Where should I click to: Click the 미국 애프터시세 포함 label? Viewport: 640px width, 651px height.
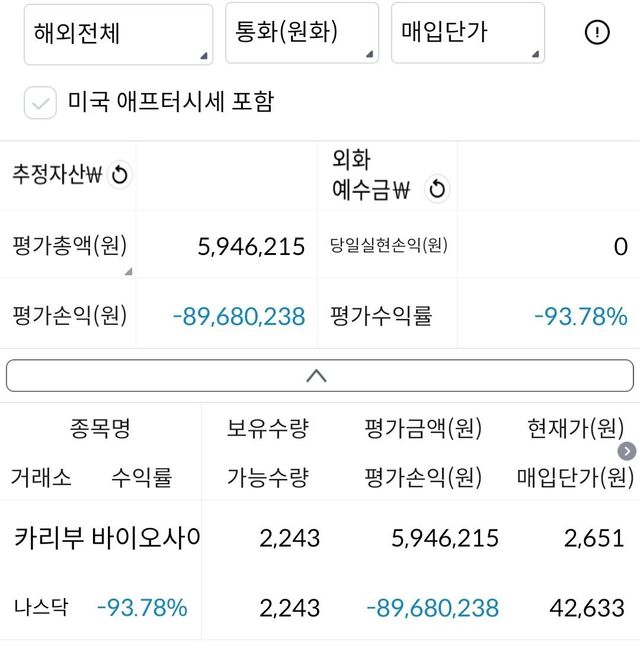tap(170, 102)
